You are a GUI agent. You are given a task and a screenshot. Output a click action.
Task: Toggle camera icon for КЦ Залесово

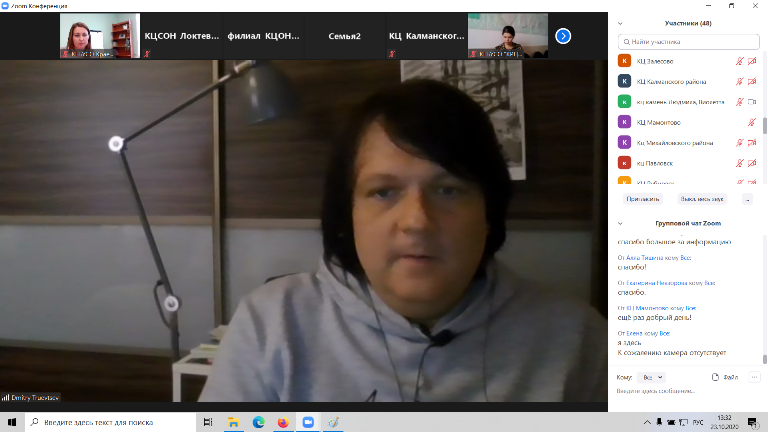point(752,61)
